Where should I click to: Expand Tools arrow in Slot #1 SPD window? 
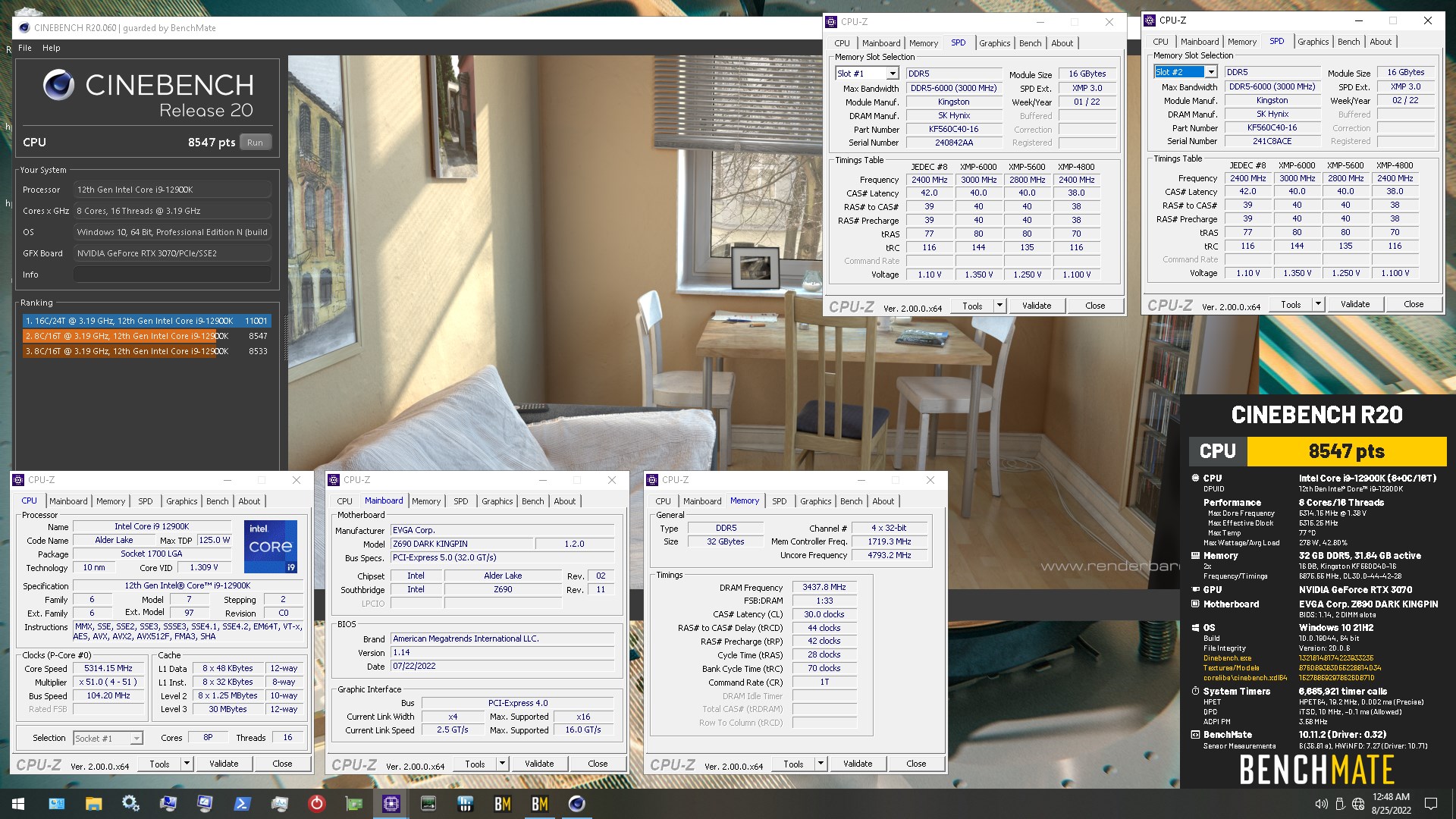point(999,306)
